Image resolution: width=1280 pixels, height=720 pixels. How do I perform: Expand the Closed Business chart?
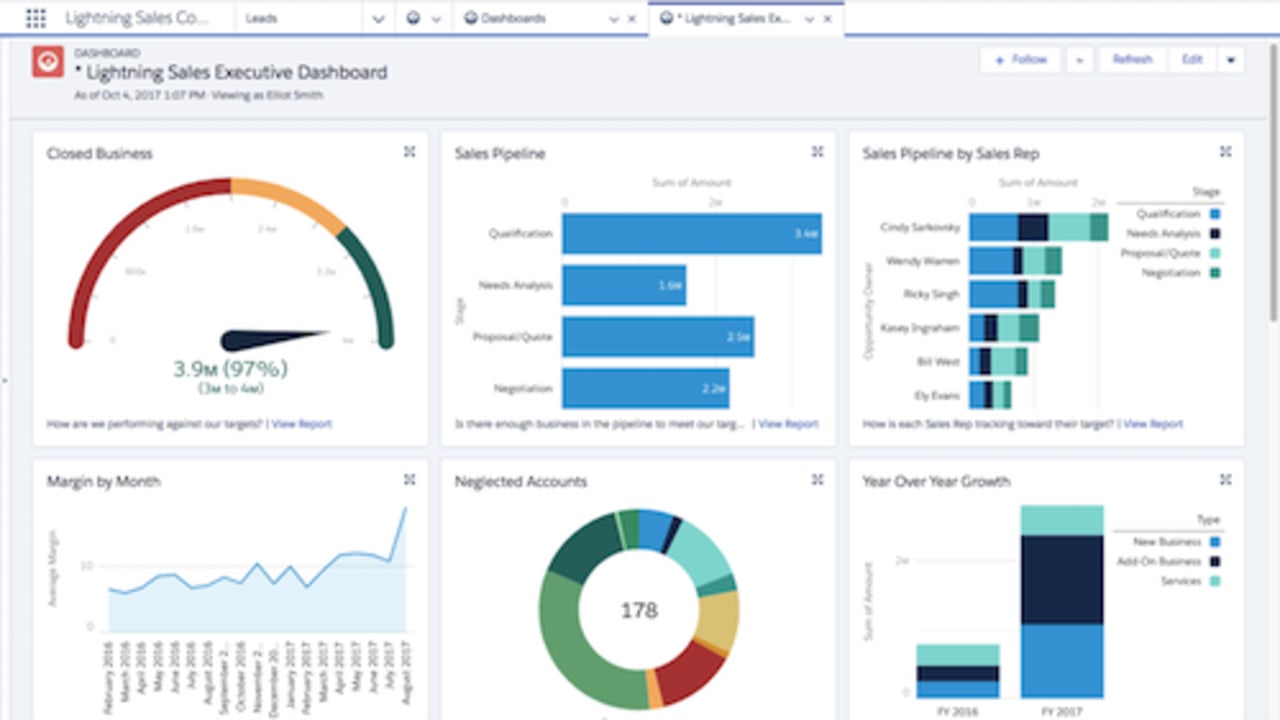pos(409,152)
